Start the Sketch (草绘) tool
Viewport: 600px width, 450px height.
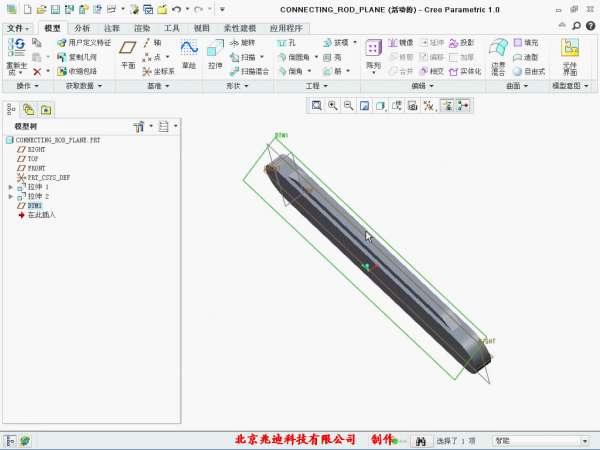tap(189, 54)
